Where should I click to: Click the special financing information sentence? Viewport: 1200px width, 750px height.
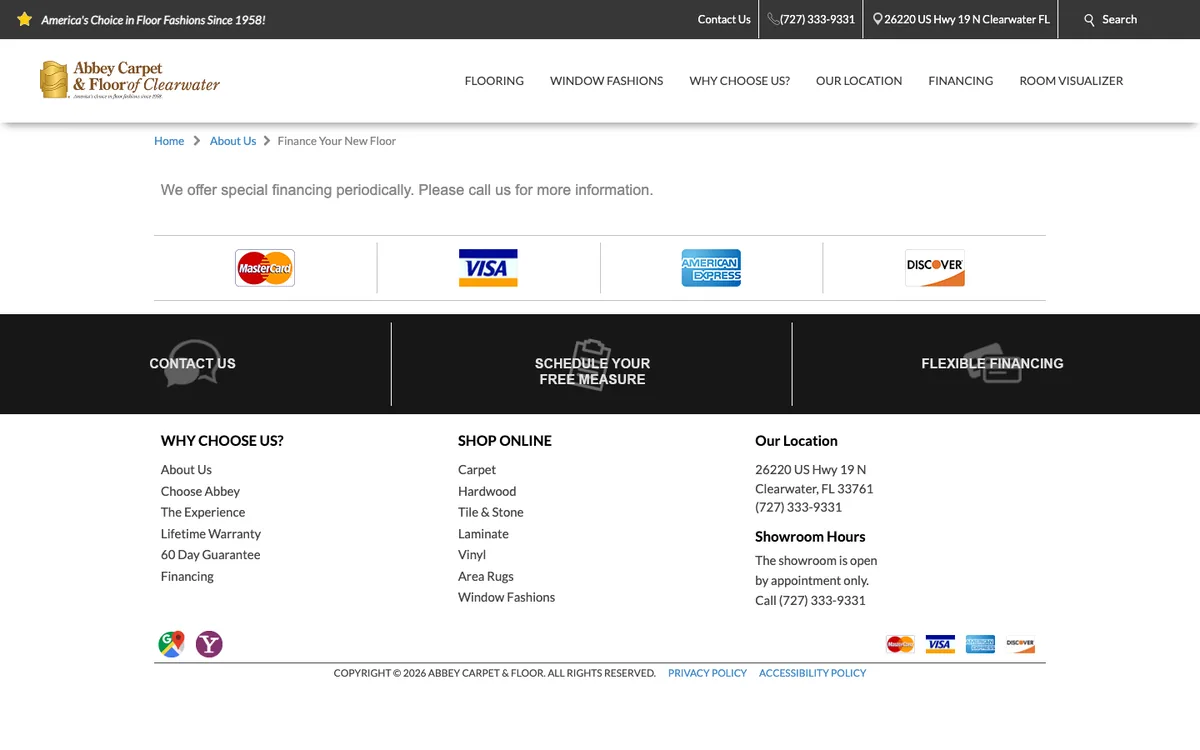[x=407, y=190]
